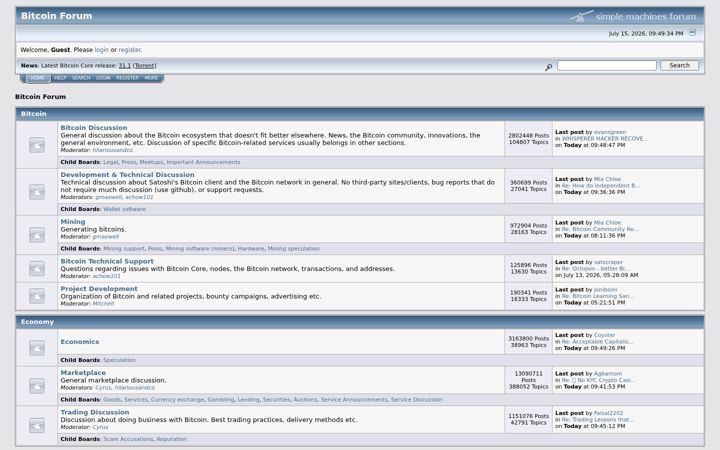Open the Goods child board
Image resolution: width=720 pixels, height=450 pixels.
pyautogui.click(x=112, y=399)
